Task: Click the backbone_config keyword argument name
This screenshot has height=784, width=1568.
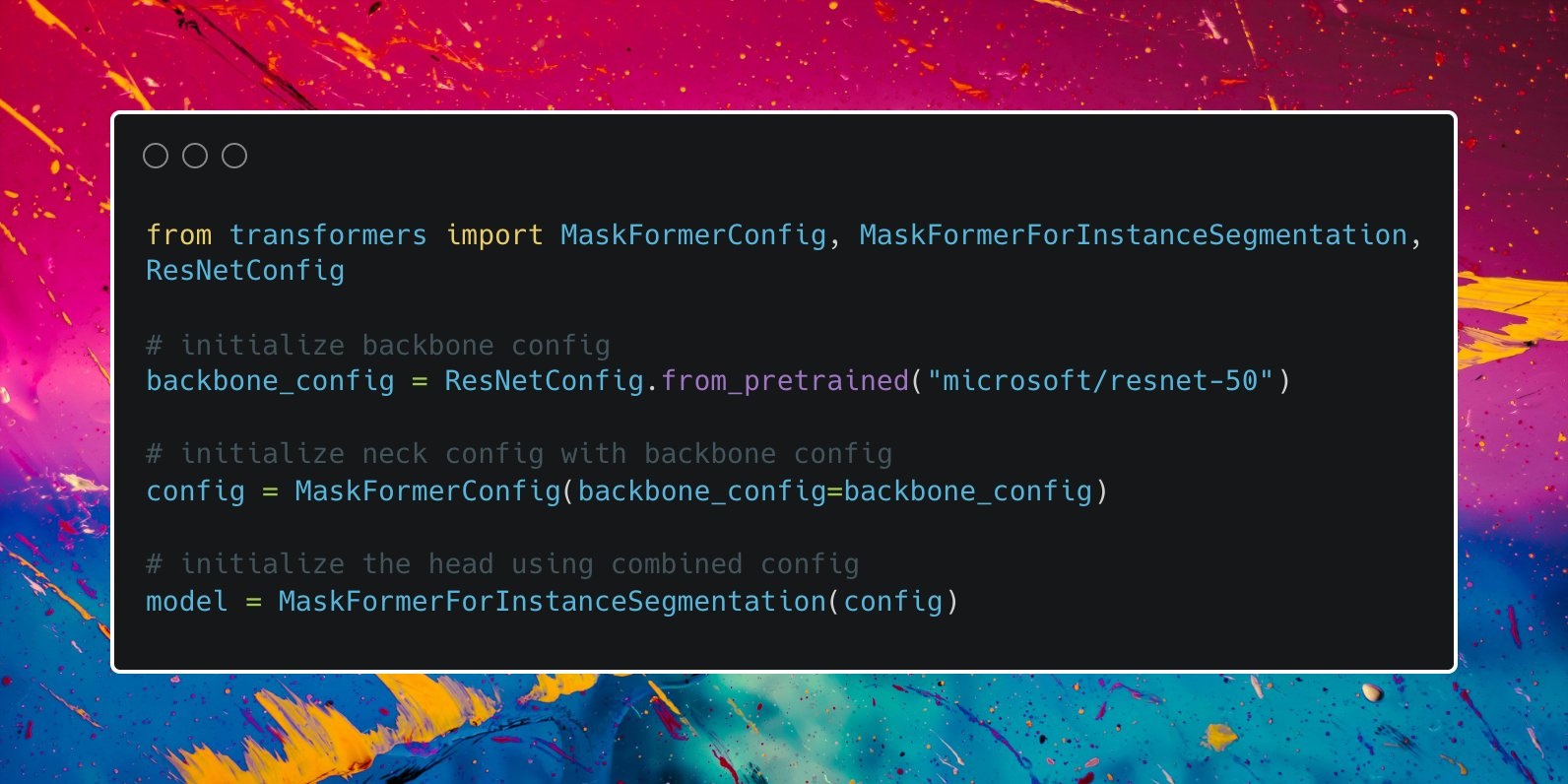Action: tap(700, 491)
